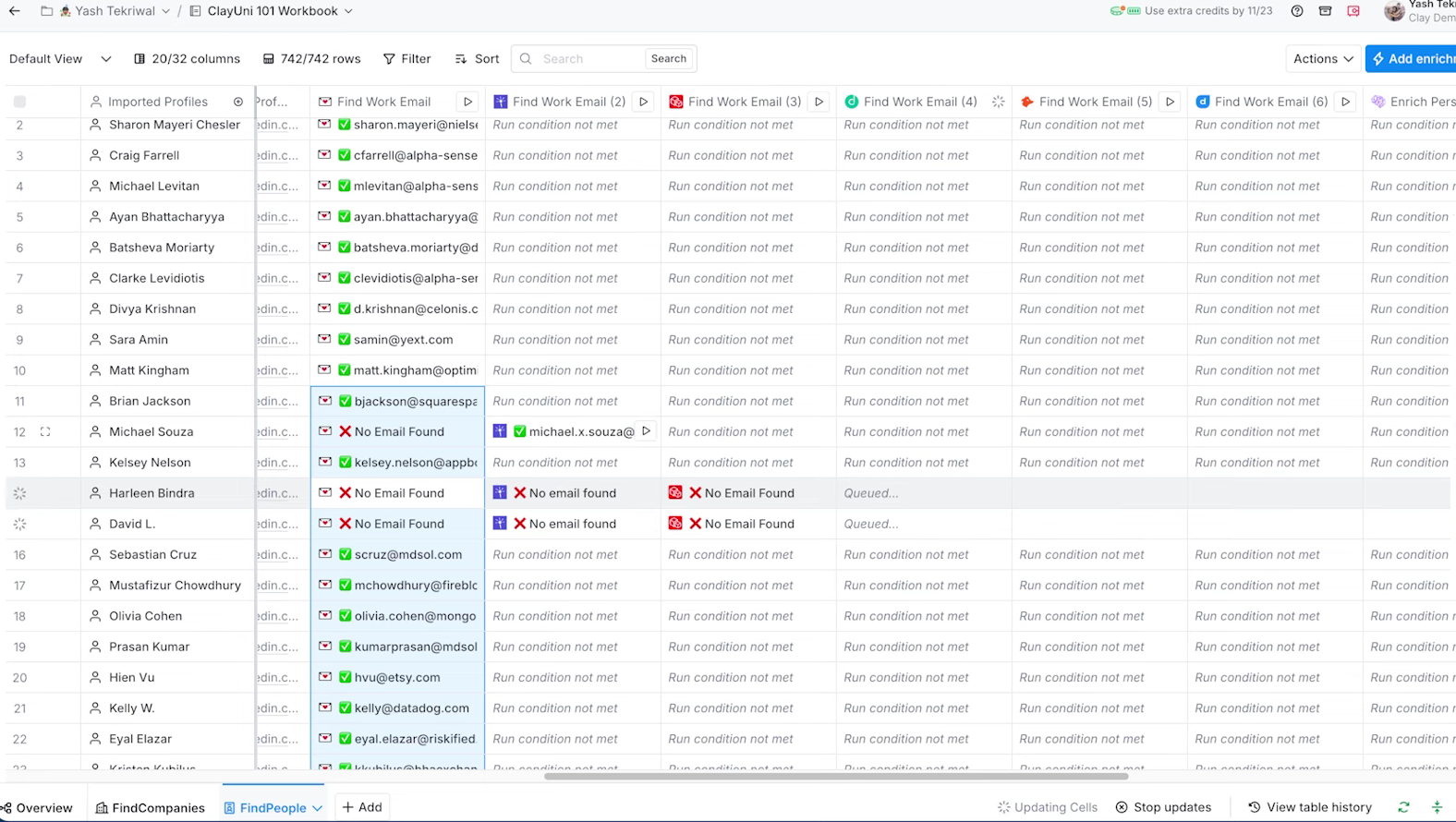
Task: Open the 20/32 columns selector
Action: (188, 59)
